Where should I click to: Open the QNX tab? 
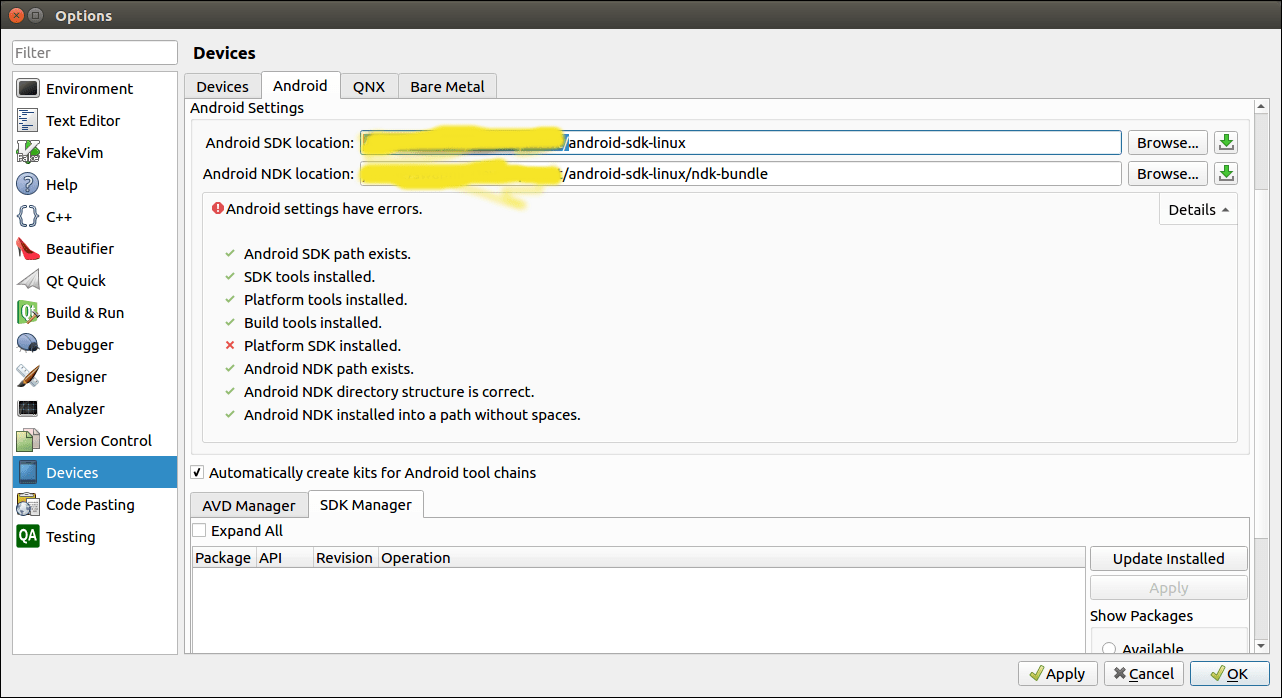pos(369,87)
